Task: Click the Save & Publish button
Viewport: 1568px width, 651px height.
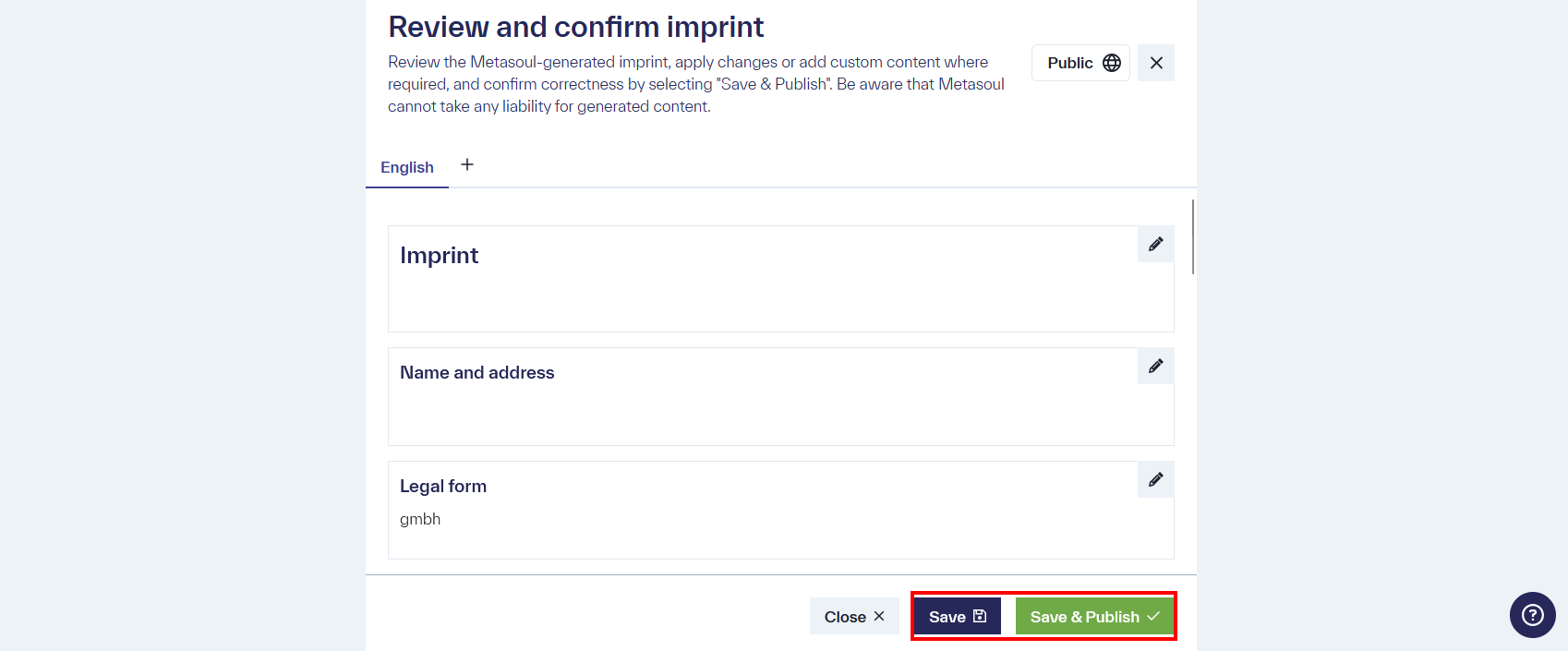Action: (x=1094, y=616)
